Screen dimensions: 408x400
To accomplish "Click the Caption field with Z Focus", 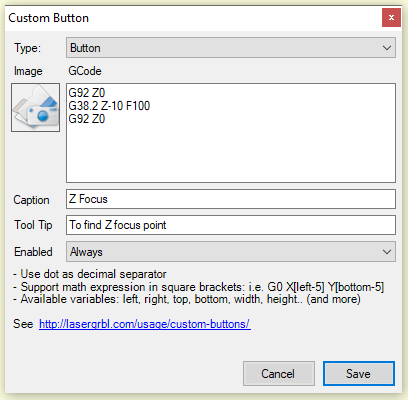I will (x=231, y=199).
